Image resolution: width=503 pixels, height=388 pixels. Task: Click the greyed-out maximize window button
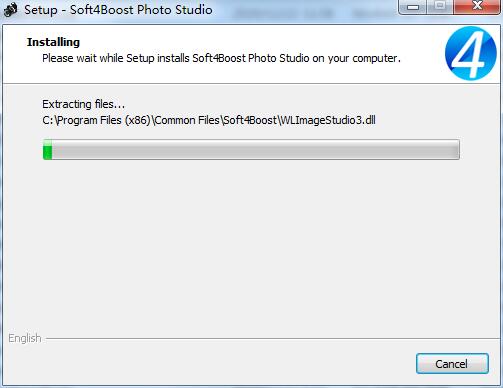click(440, 6)
